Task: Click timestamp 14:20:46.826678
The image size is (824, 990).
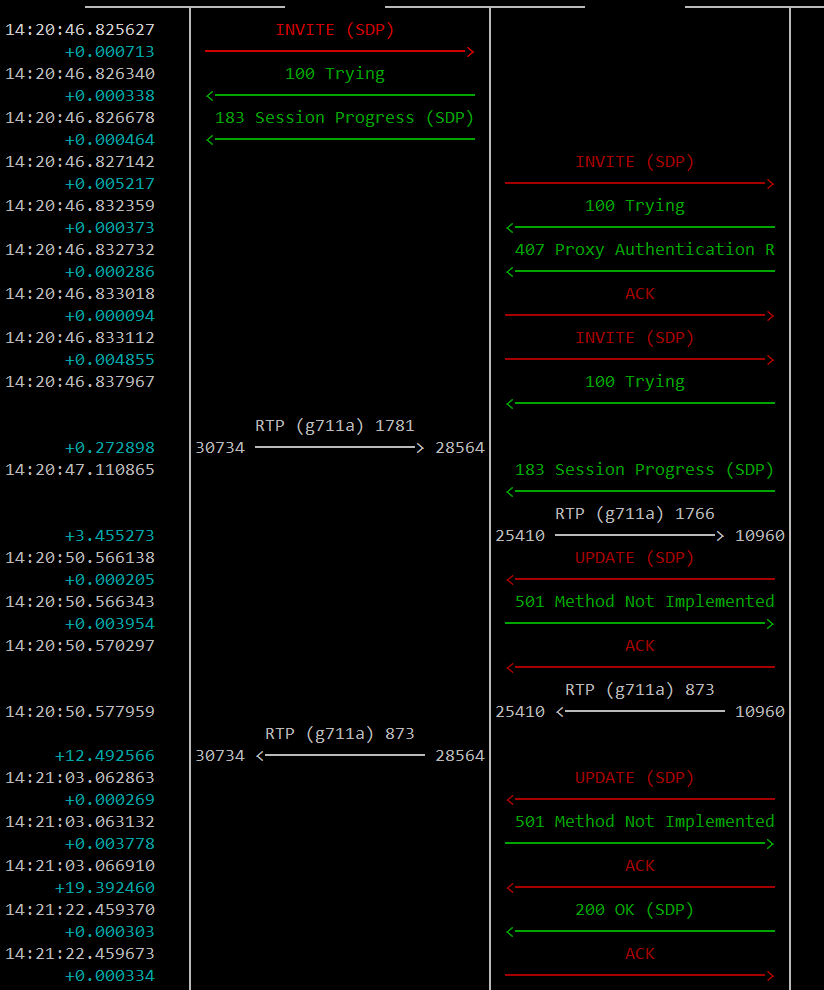Action: [x=80, y=118]
